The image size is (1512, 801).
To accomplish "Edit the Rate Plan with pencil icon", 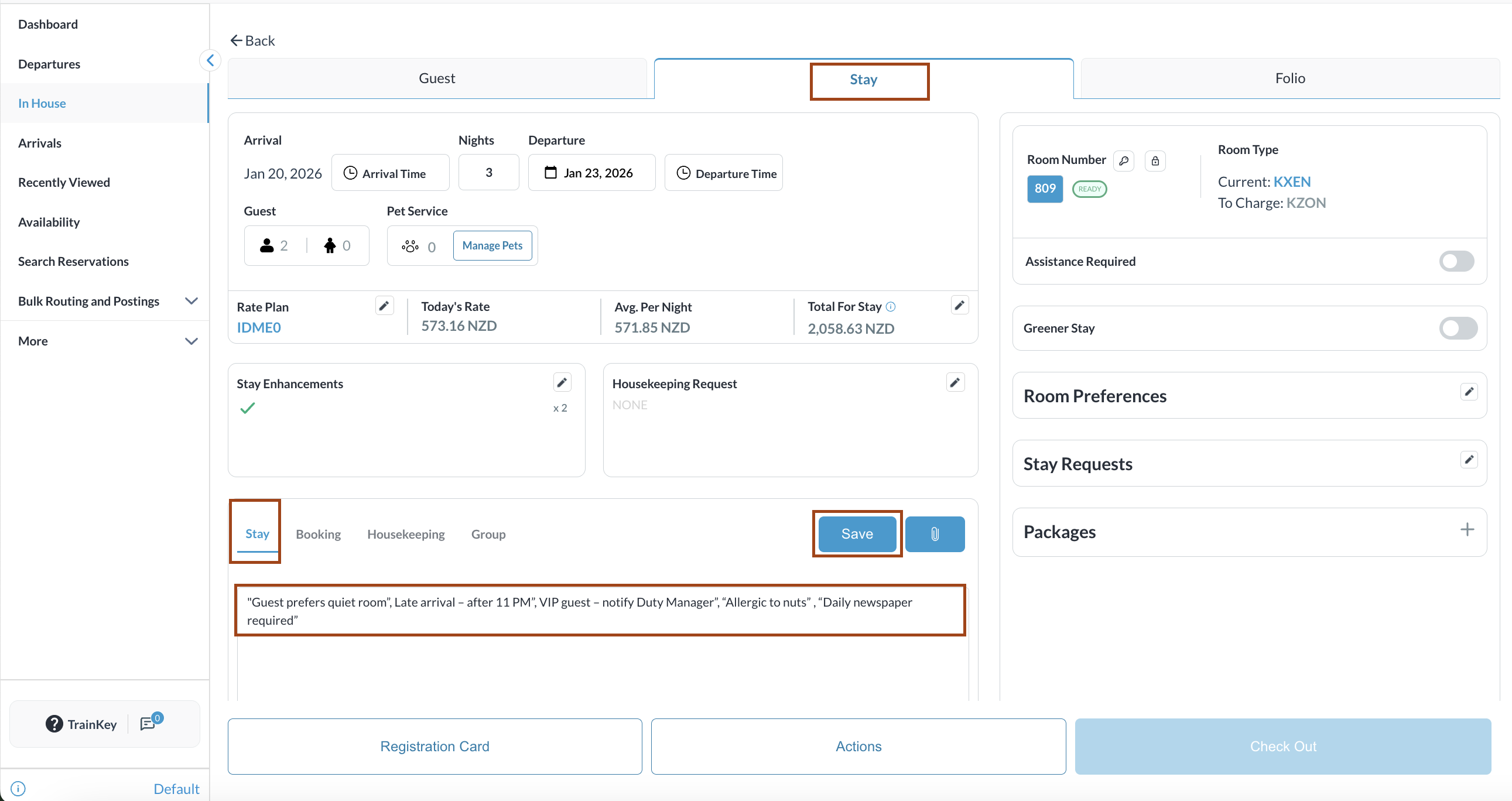I will tap(384, 306).
